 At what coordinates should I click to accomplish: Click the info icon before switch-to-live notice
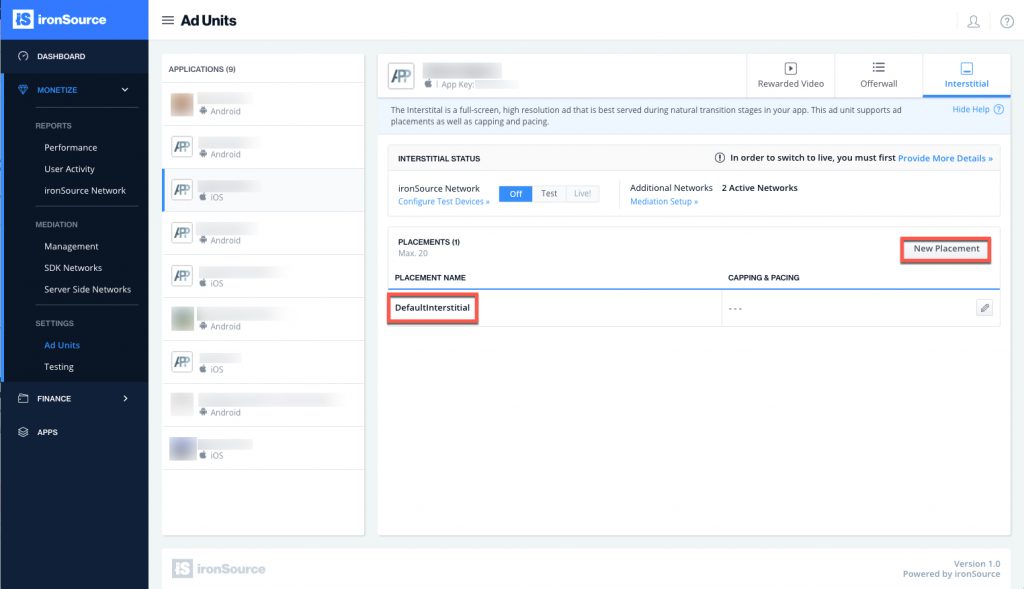[720, 158]
